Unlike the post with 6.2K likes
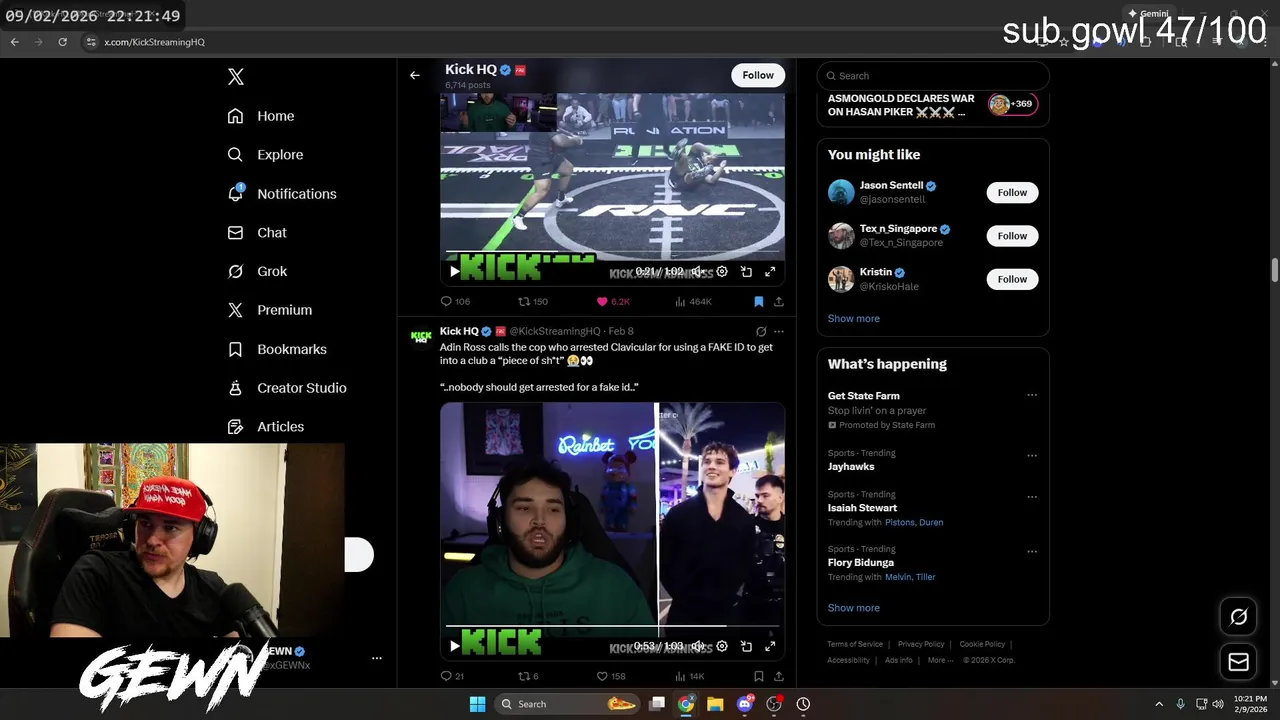This screenshot has height=720, width=1280. pos(613,301)
